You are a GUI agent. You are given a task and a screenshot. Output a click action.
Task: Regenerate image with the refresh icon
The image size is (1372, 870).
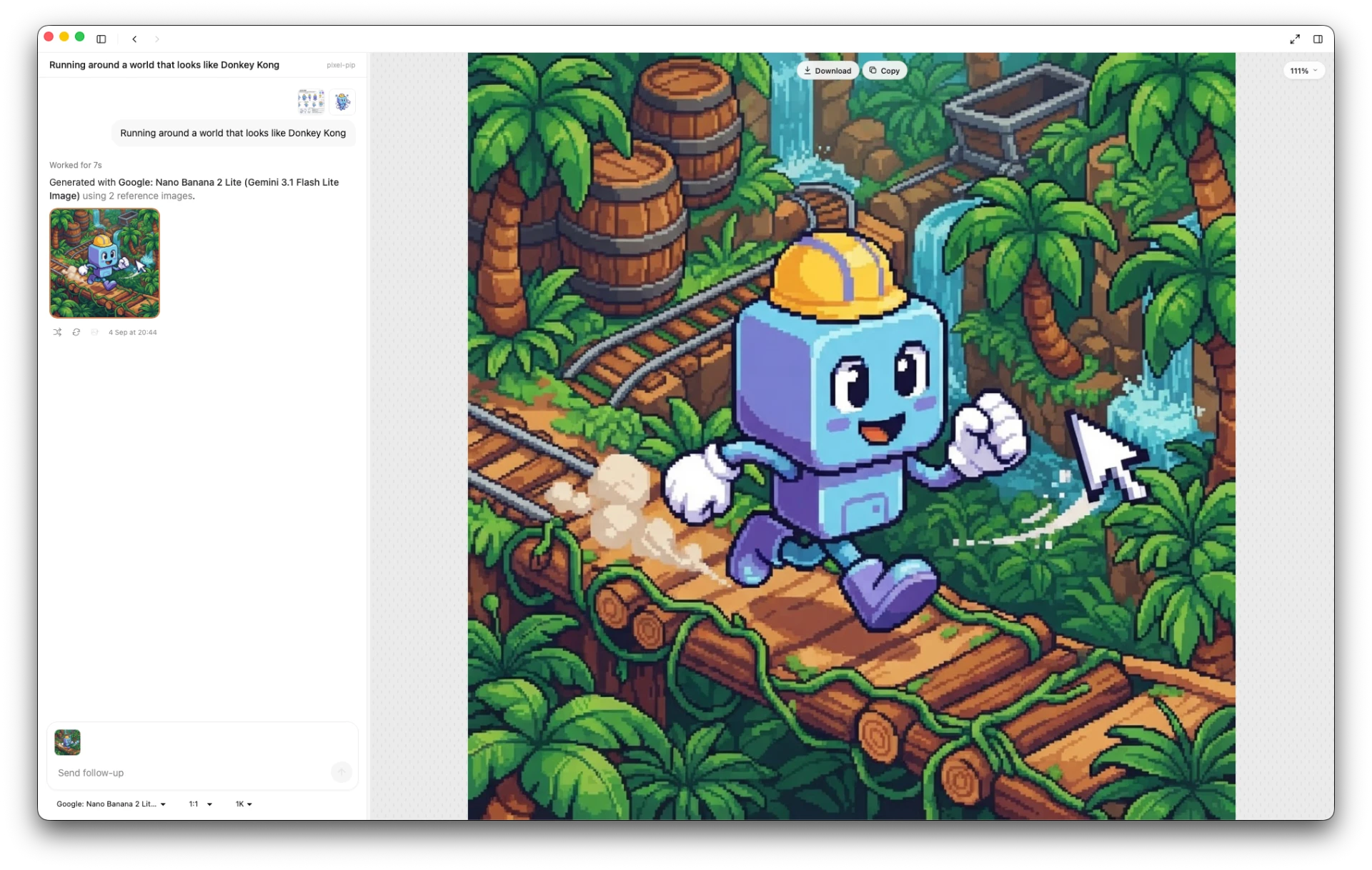point(76,332)
